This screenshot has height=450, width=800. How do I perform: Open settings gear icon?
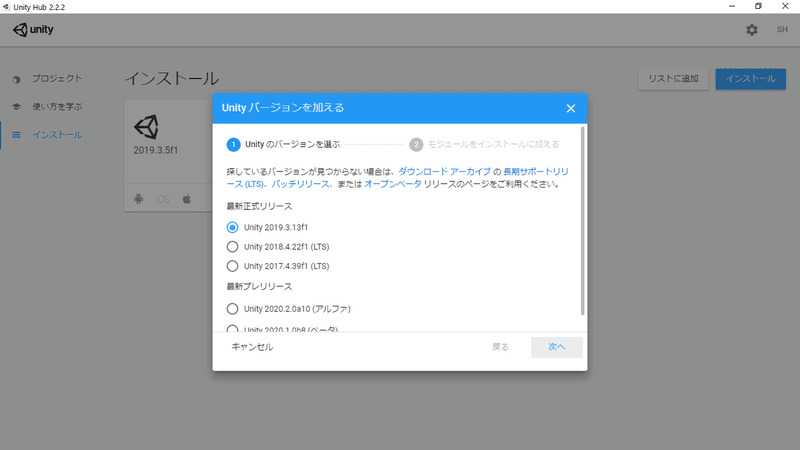tap(752, 30)
